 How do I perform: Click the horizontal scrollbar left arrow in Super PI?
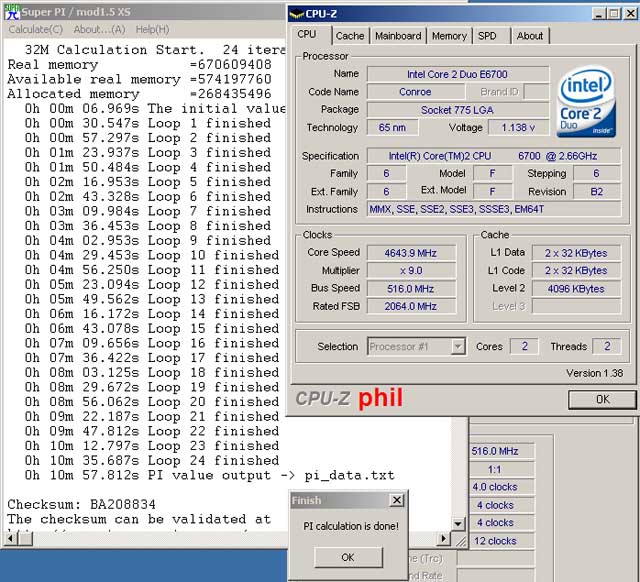point(11,539)
